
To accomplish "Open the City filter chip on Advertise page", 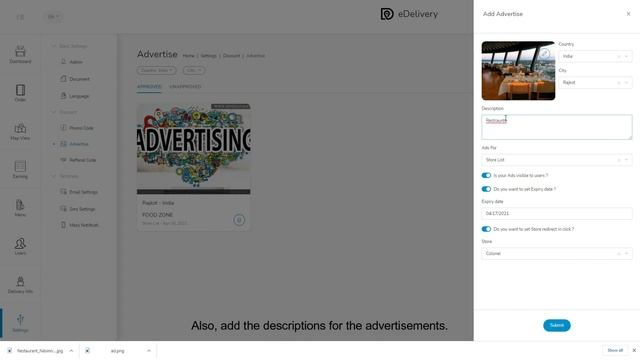I will [194, 70].
